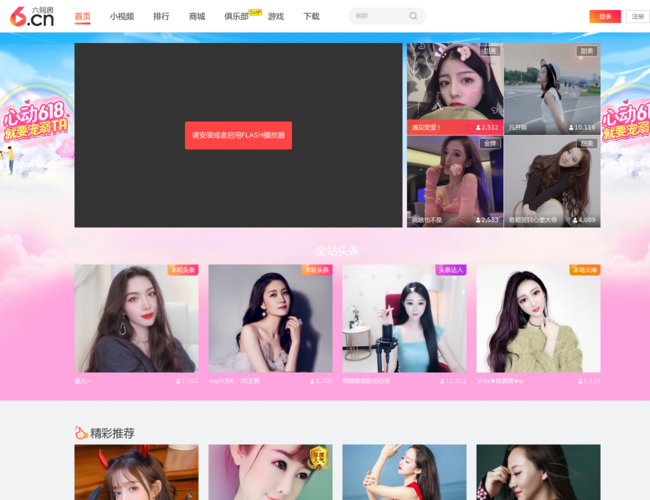Image resolution: width=650 pixels, height=500 pixels.
Task: Select the 游戏 menu item
Action: [276, 17]
